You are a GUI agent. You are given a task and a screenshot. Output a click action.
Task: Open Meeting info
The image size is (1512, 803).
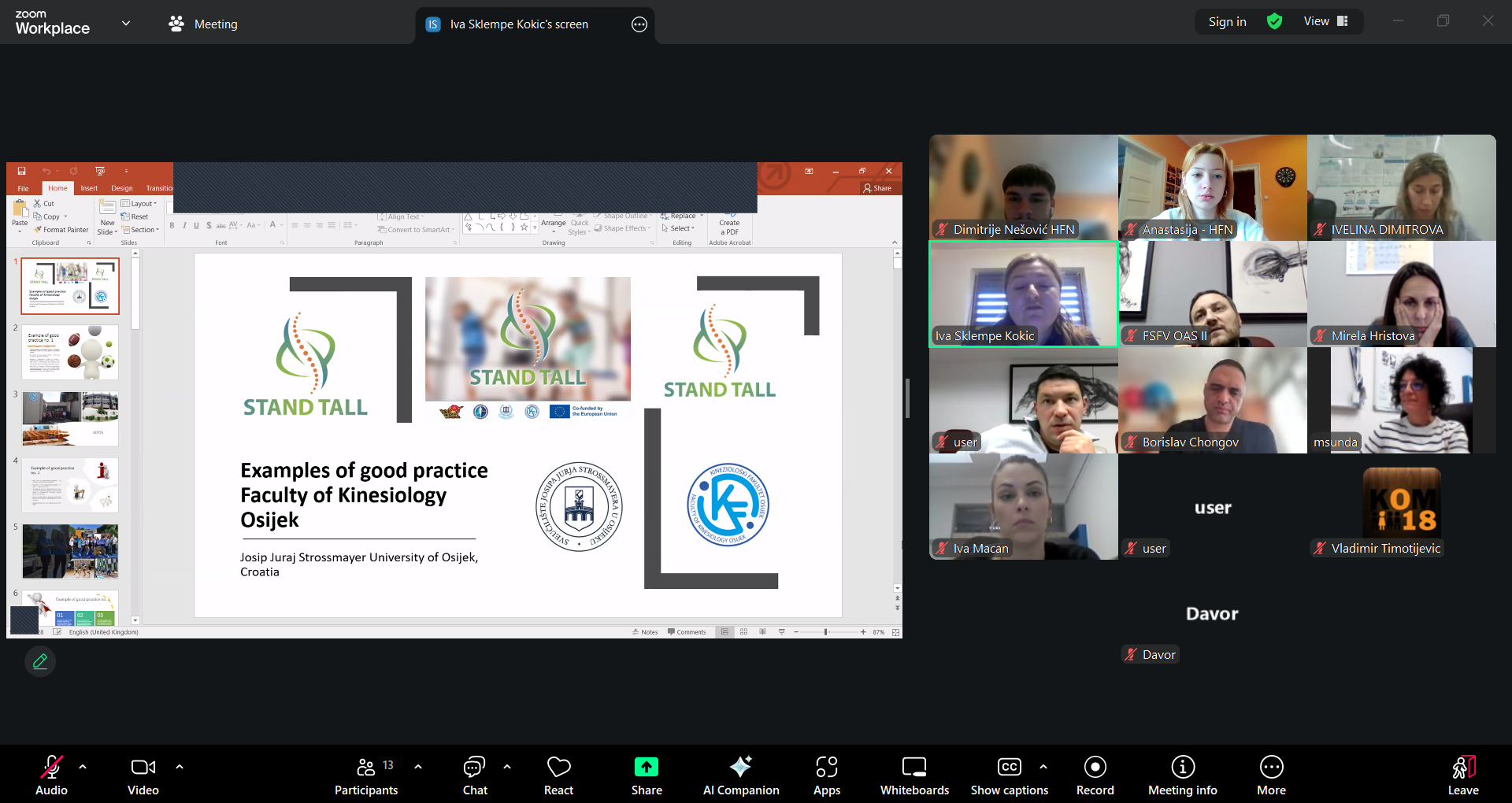(x=1182, y=775)
